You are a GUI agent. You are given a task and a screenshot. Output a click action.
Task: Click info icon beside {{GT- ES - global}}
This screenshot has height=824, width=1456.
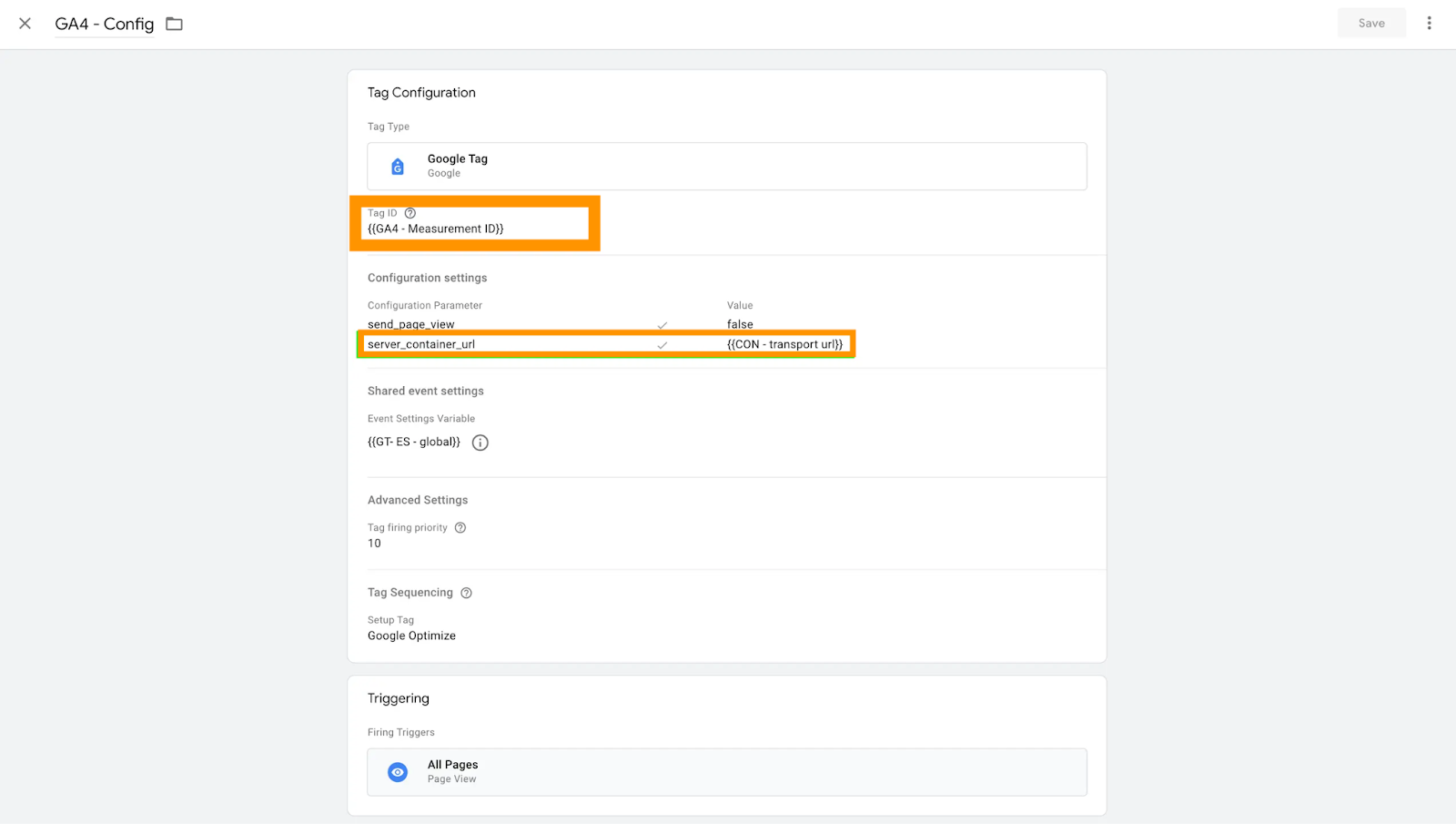480,443
